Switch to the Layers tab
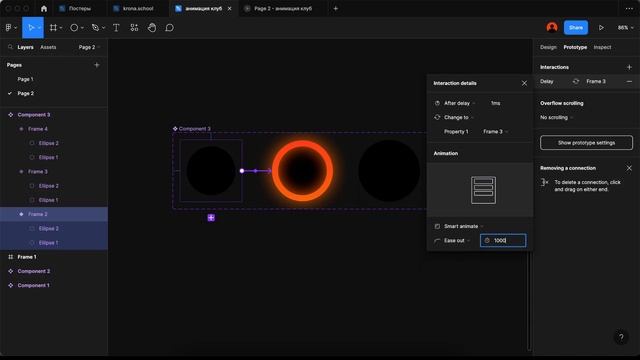This screenshot has height=360, width=640. coord(25,47)
